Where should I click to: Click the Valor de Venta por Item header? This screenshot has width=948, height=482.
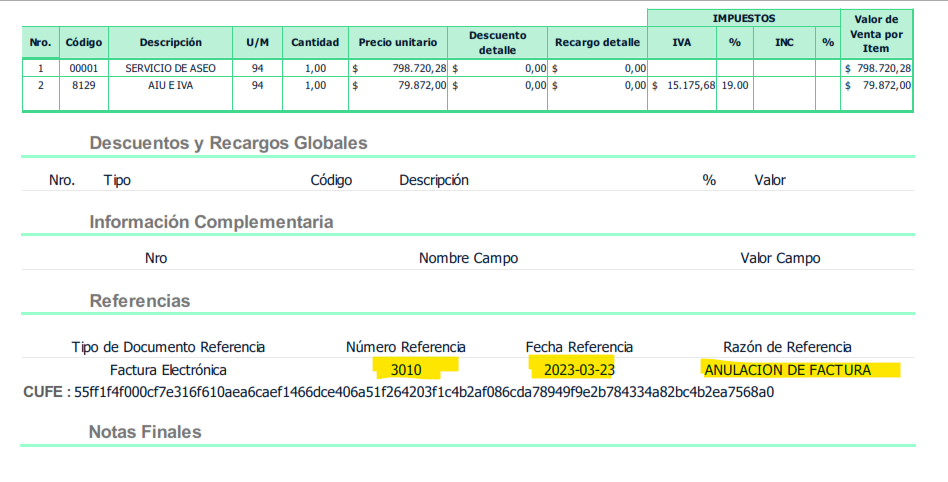(877, 33)
